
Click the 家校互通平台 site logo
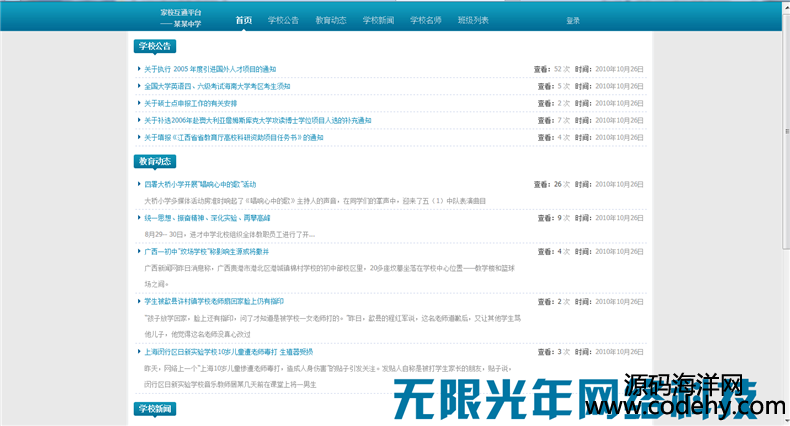click(x=180, y=16)
